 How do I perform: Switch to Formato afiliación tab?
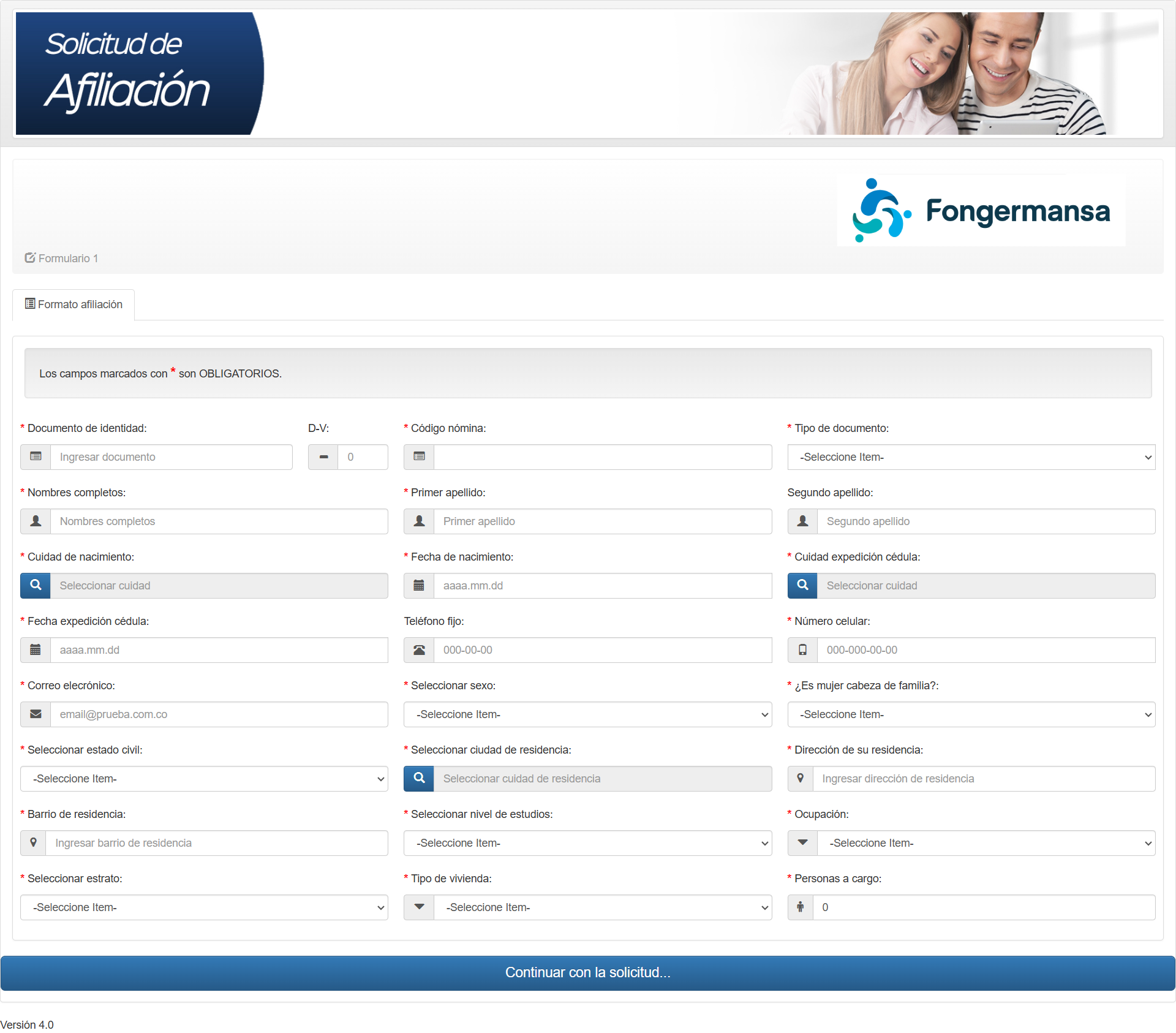(x=73, y=305)
